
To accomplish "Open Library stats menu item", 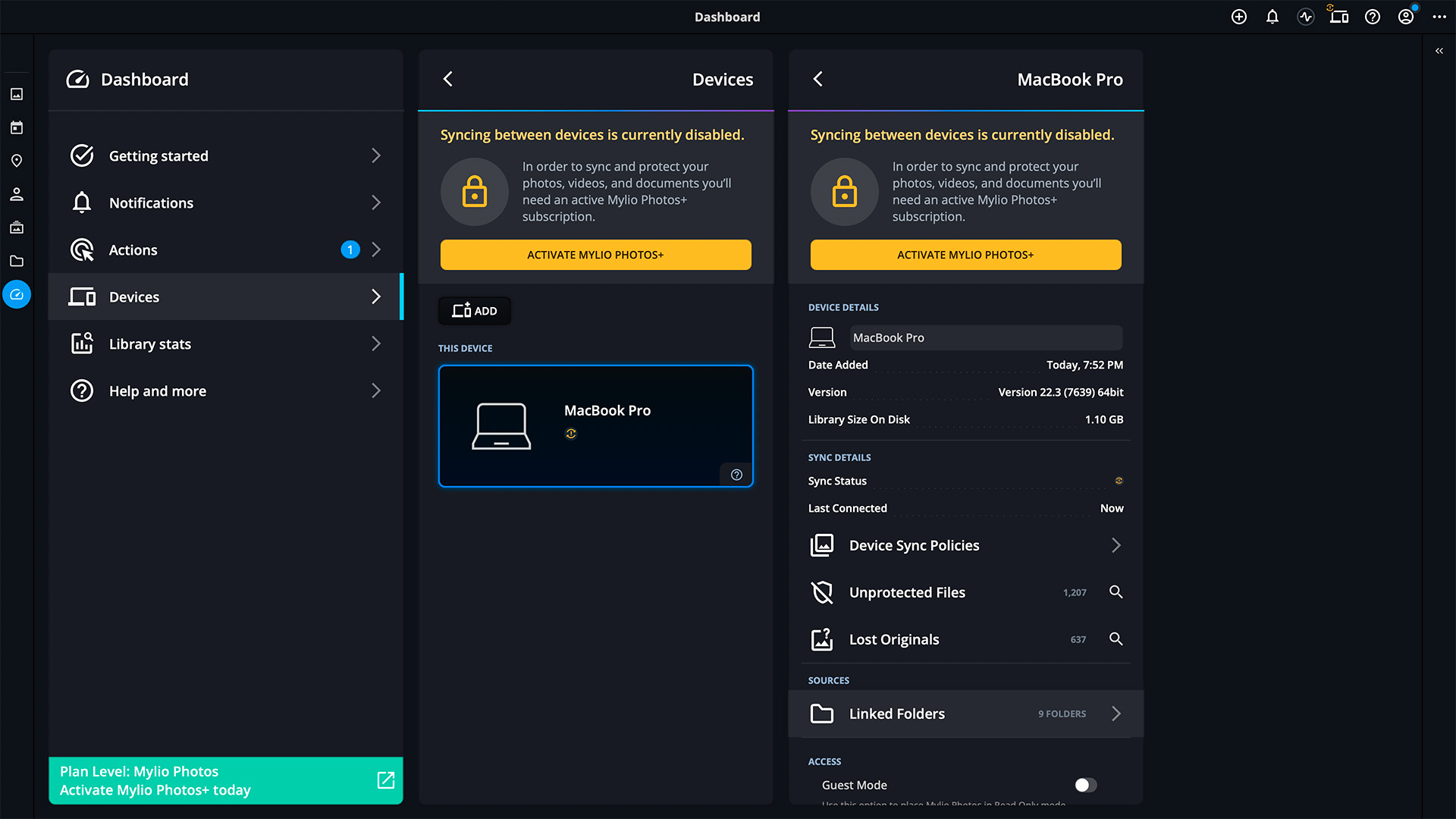I will click(x=225, y=344).
